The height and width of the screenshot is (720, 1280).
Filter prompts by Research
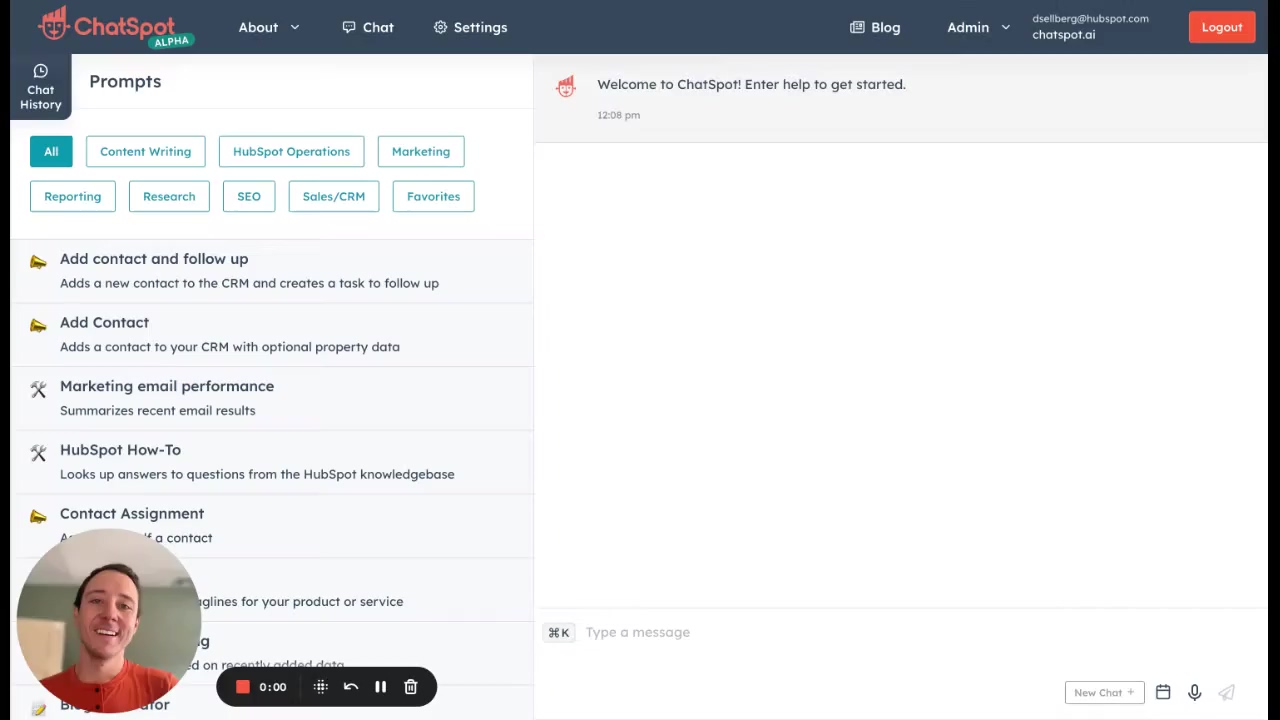pyautogui.click(x=169, y=196)
